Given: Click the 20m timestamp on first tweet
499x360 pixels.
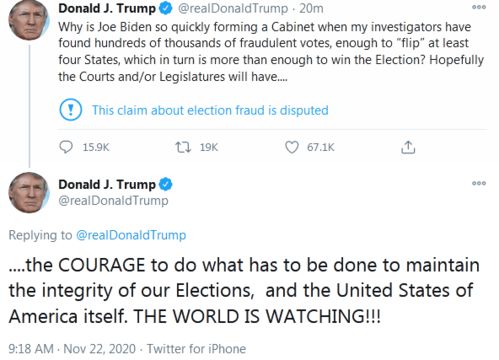Looking at the screenshot, I should coord(311,9).
